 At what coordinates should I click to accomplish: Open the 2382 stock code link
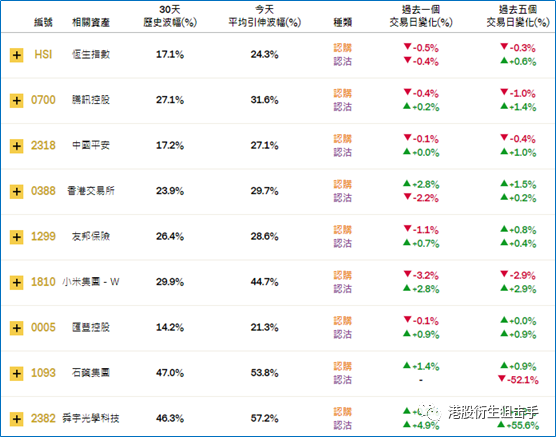pyautogui.click(x=43, y=419)
